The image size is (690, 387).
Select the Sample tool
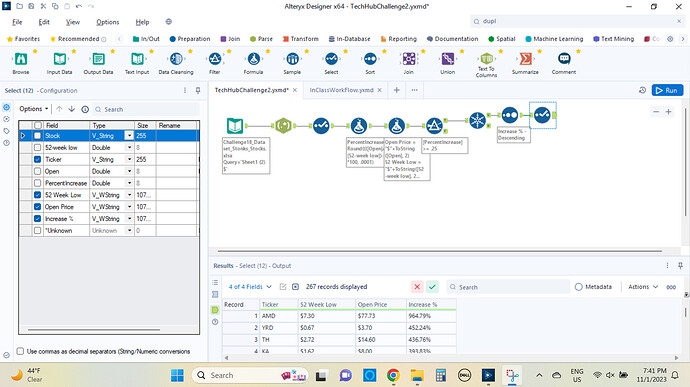(x=292, y=59)
